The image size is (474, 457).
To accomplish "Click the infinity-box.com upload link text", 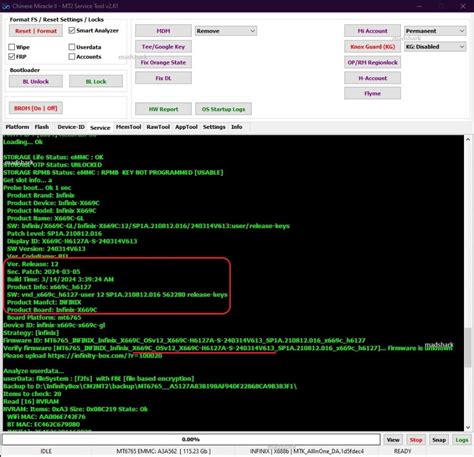I will 105,356.
